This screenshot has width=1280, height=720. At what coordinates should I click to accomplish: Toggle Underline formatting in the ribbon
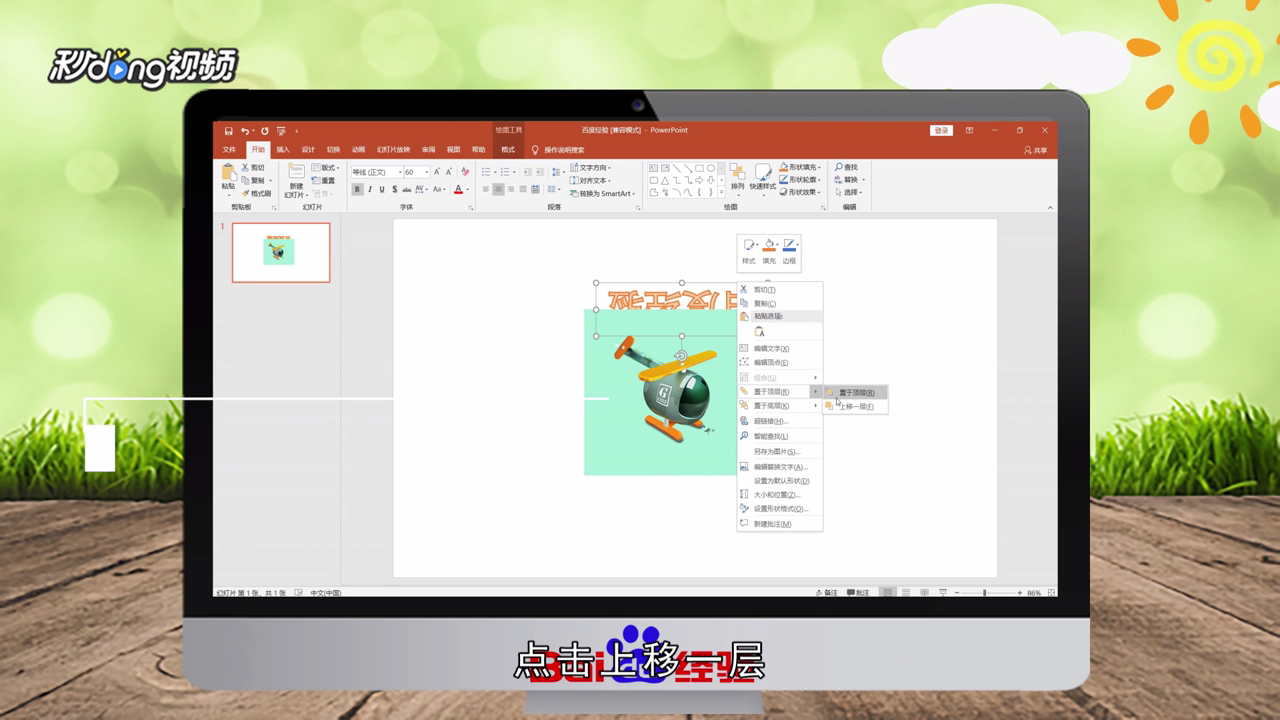(382, 189)
